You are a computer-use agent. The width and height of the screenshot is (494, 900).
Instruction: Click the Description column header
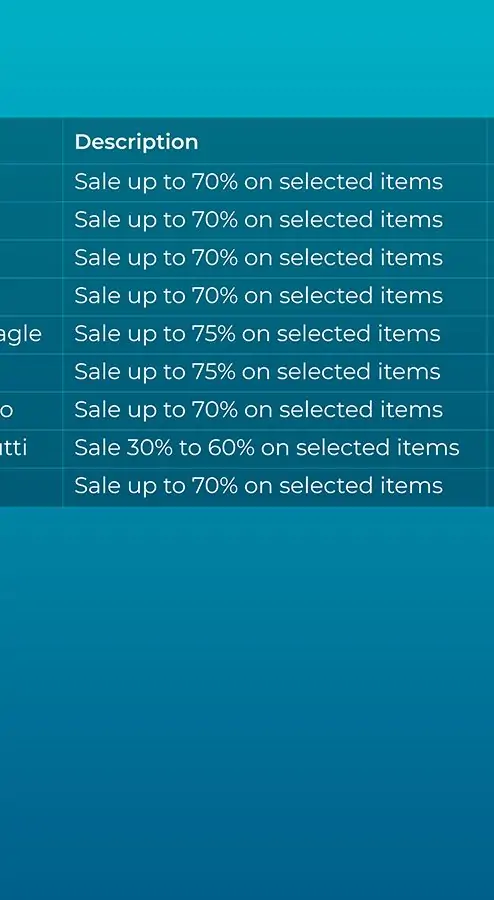point(136,142)
